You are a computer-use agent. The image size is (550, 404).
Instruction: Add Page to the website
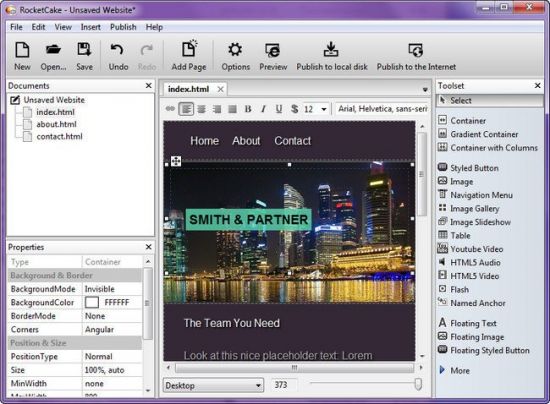click(189, 56)
